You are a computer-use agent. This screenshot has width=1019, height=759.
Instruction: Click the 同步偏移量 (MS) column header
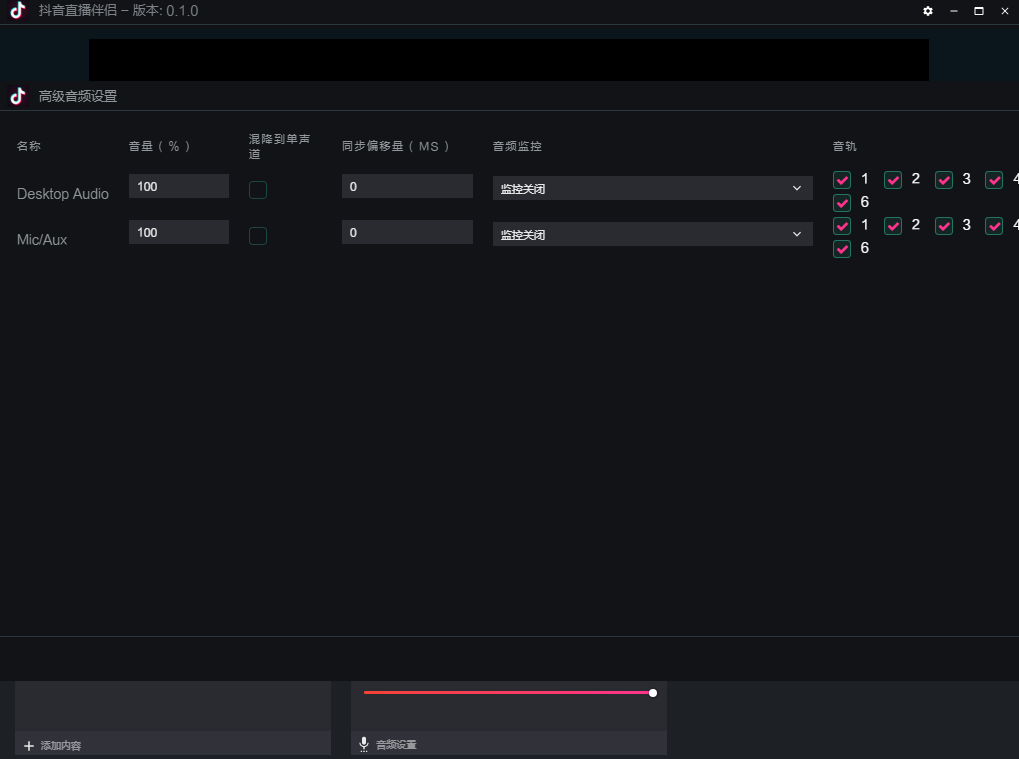pyautogui.click(x=395, y=146)
